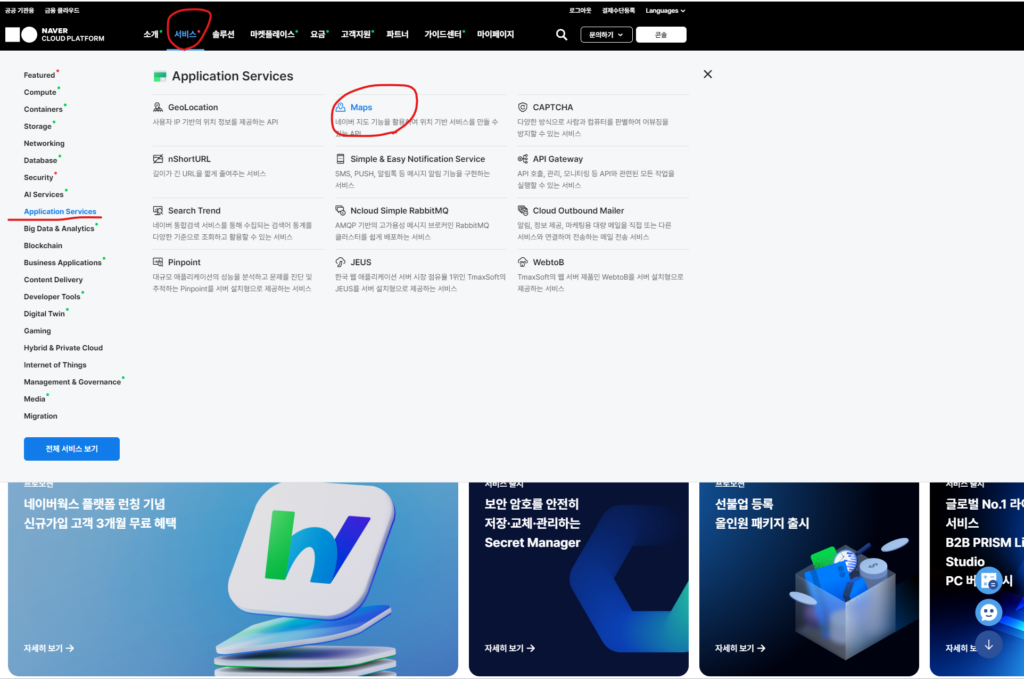Open the 소개 menu
1024x679 pixels.
pyautogui.click(x=151, y=35)
